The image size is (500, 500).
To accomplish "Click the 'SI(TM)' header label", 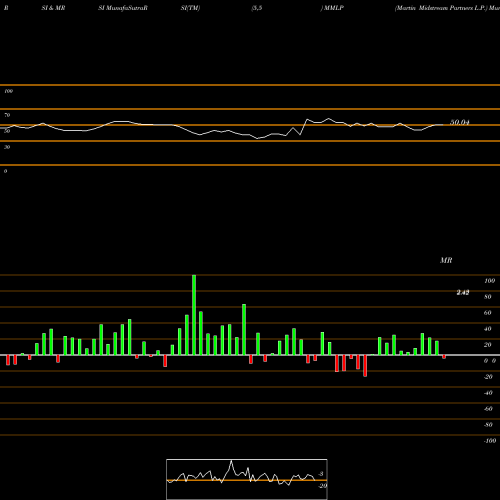I will (x=190, y=8).
